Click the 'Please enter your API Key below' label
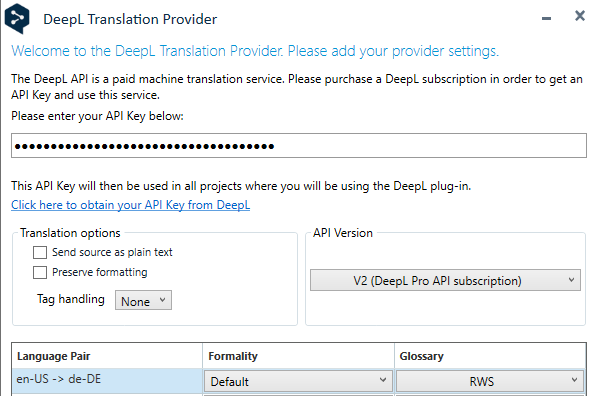Screen dimensions: 596x396 pos(97,116)
